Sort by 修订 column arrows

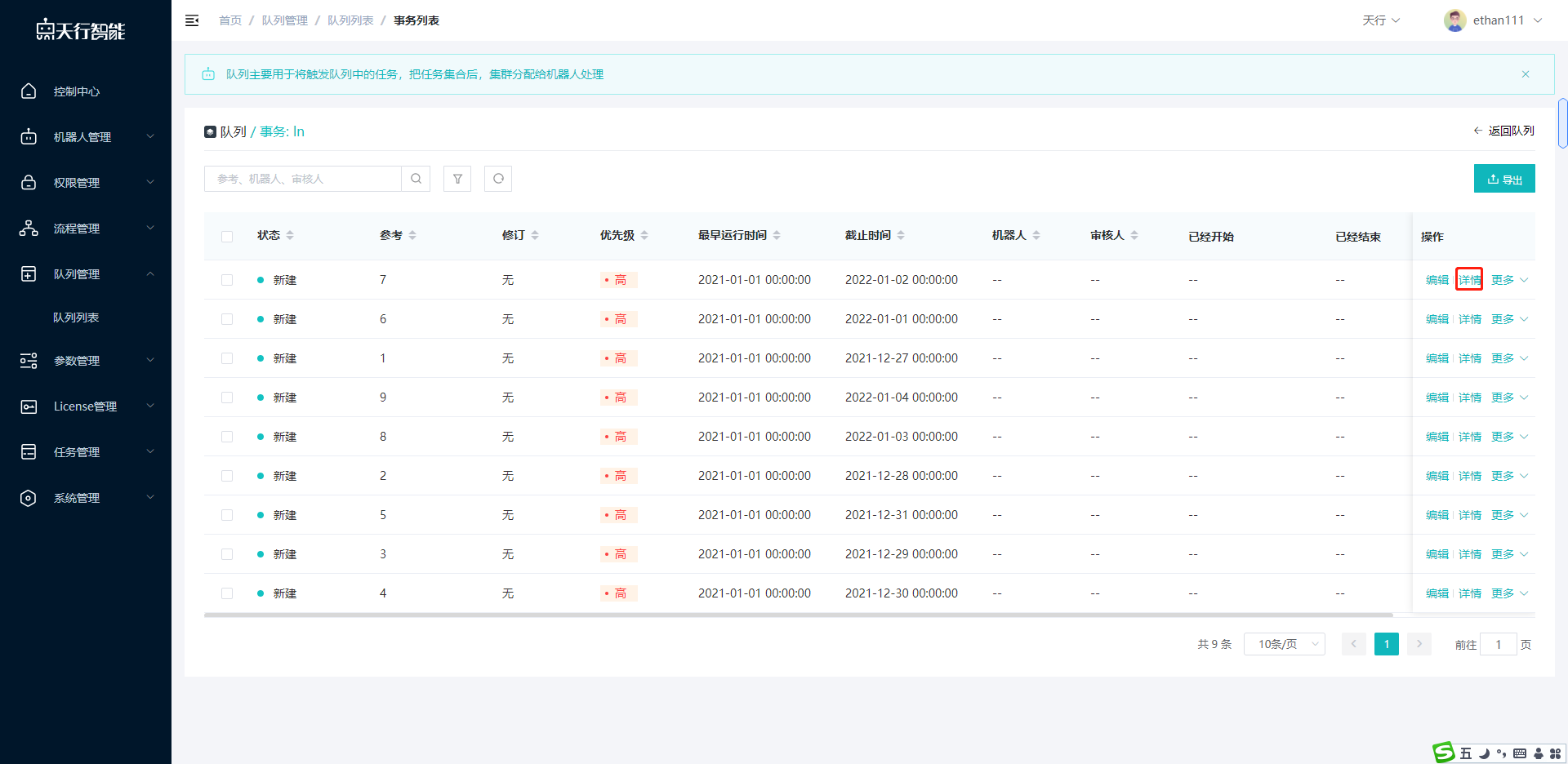click(535, 236)
